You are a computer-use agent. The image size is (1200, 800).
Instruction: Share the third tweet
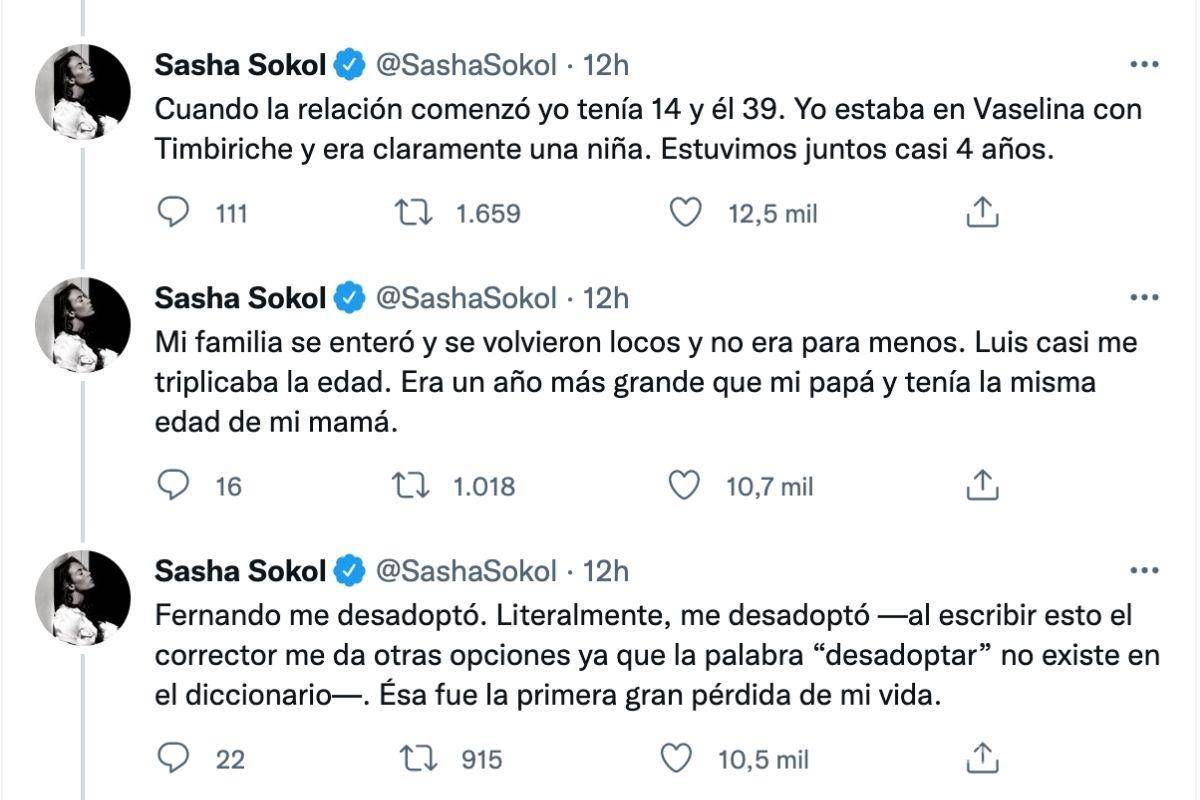pyautogui.click(x=982, y=759)
